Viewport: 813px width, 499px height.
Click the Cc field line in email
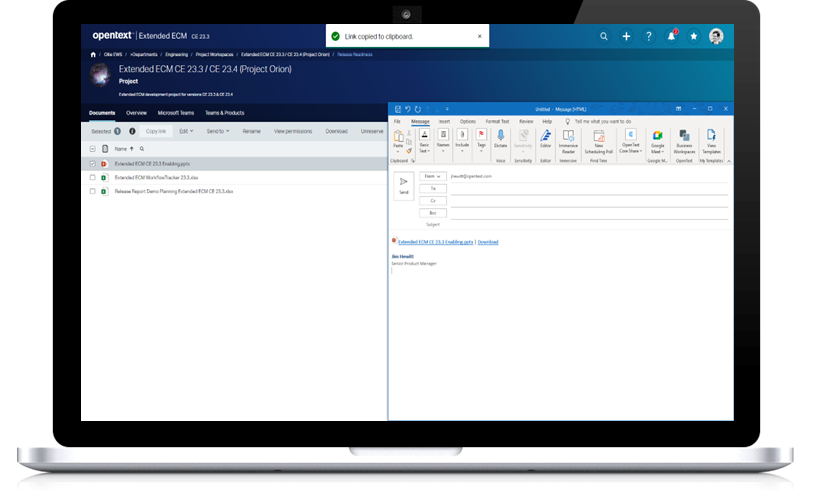pos(589,201)
